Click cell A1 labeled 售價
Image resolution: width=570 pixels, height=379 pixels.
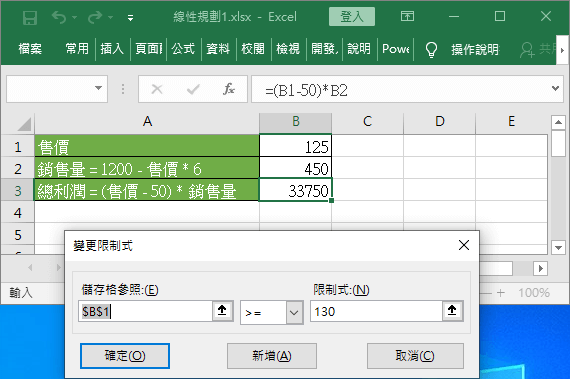147,147
